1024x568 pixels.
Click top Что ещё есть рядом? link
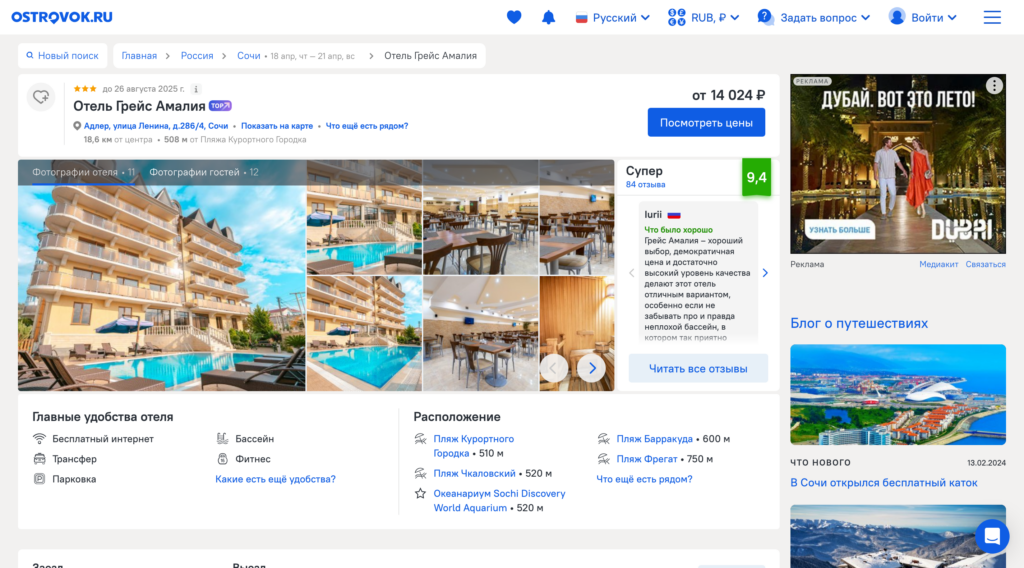pos(367,126)
